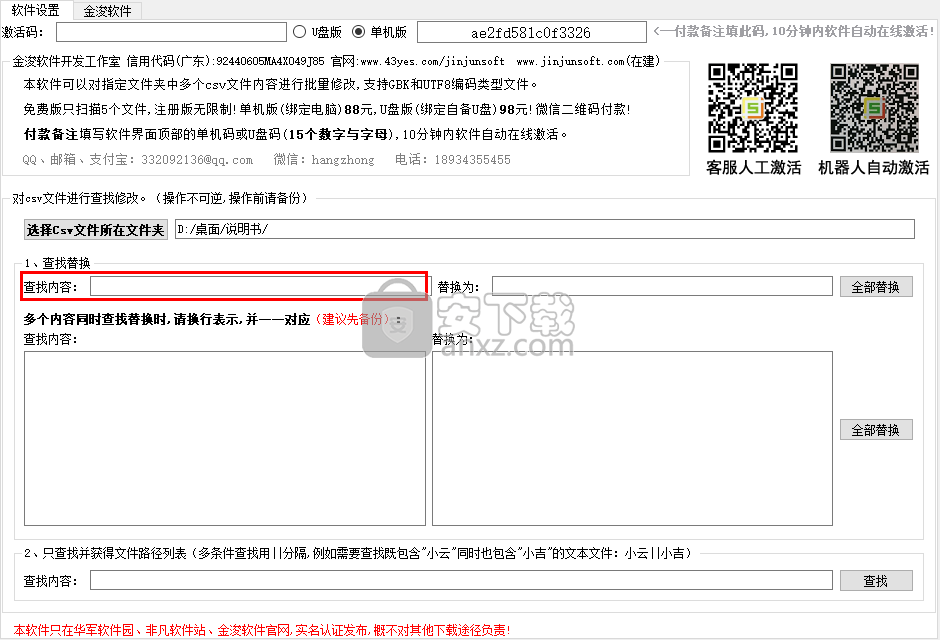Click the multi-line 查找内容 text area
The width and height of the screenshot is (940, 640).
(225, 438)
